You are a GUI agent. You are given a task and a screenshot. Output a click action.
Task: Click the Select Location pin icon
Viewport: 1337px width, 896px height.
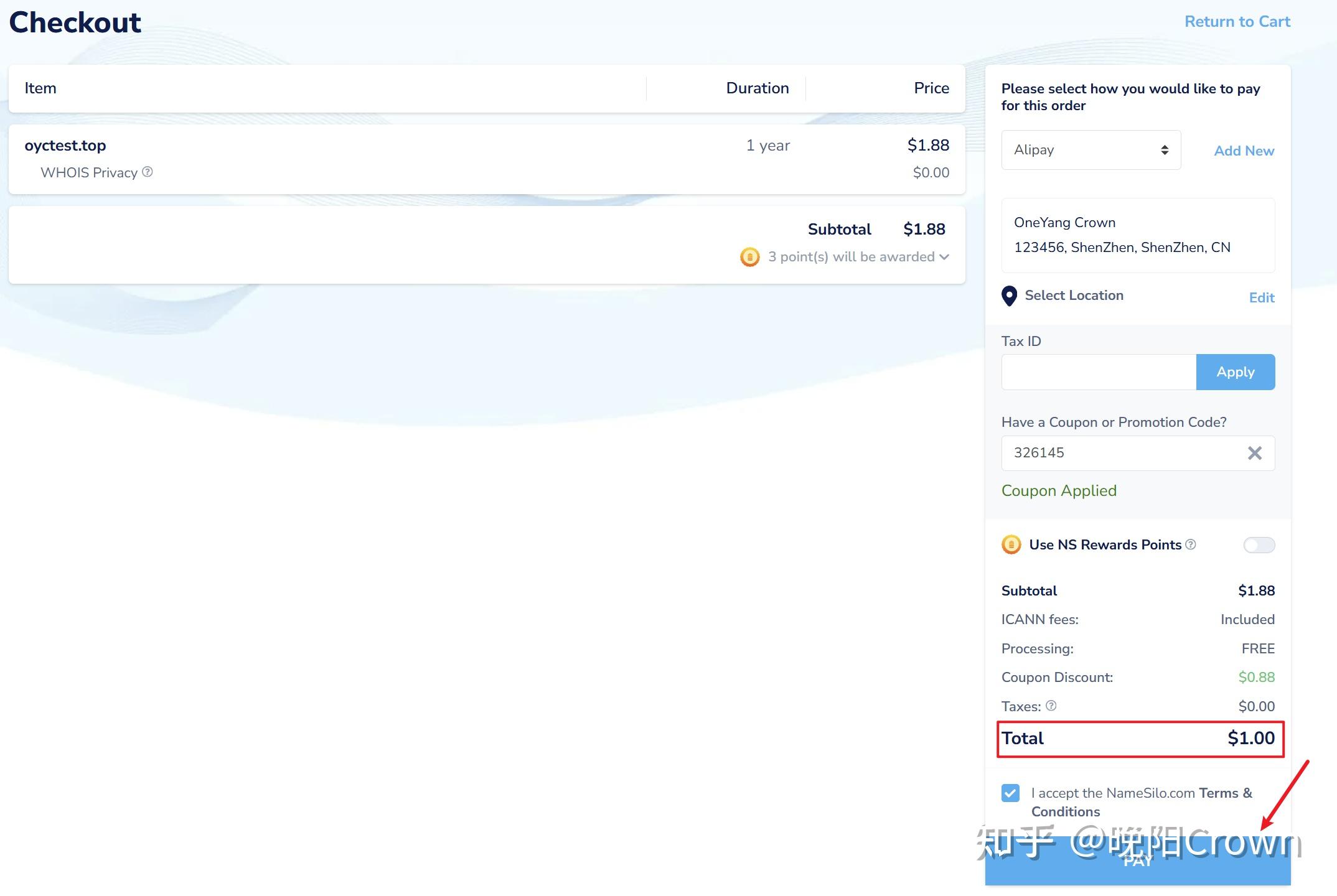[1009, 296]
